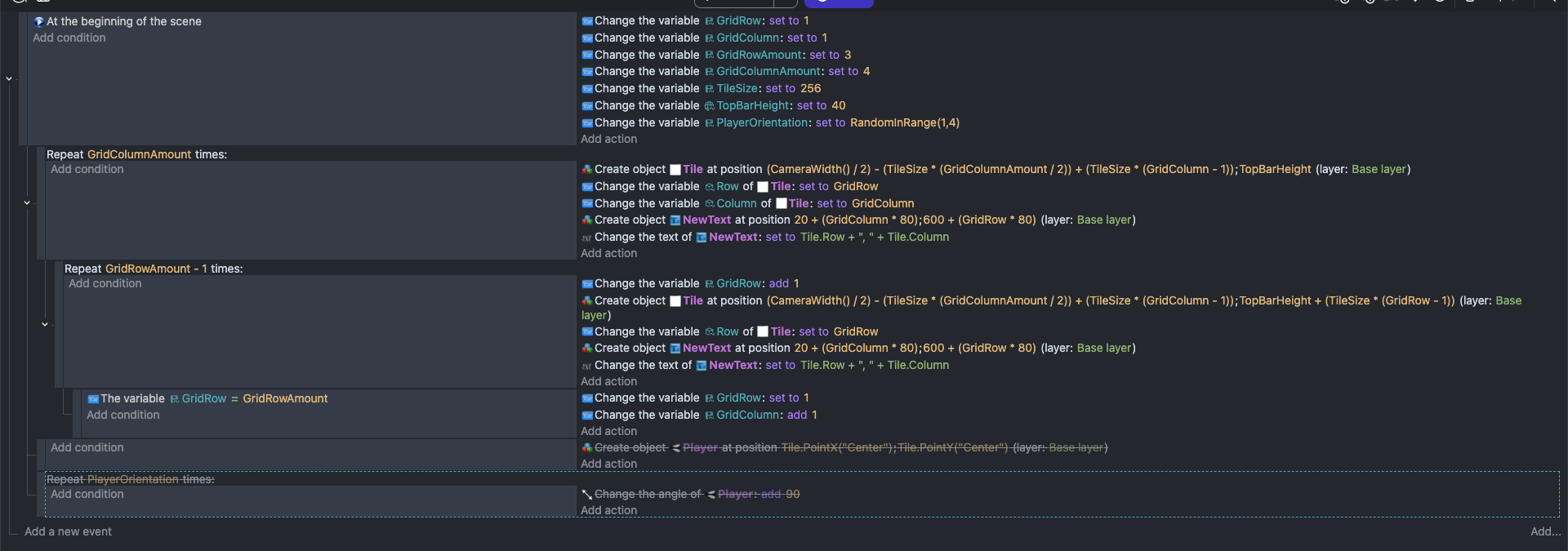Viewport: 1568px width, 551px height.
Task: Add condition in disabled Create Player event
Action: coord(87,448)
